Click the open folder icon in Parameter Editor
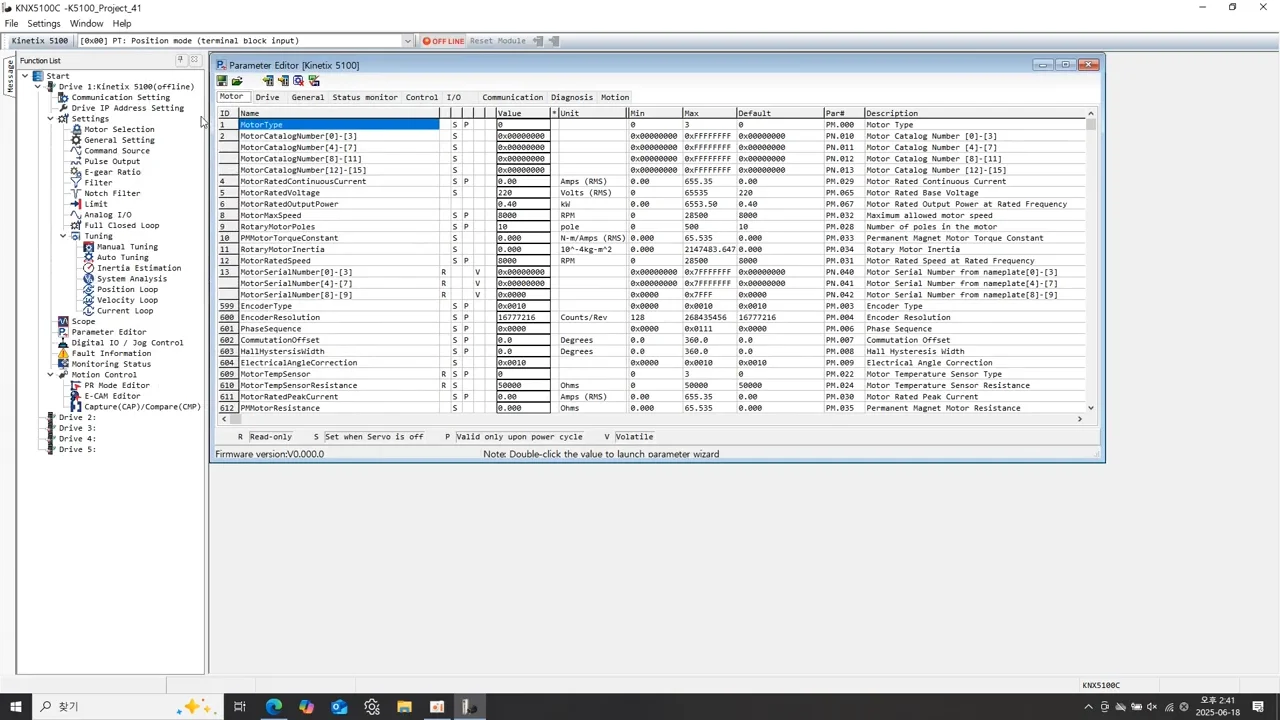The height and width of the screenshot is (720, 1280). [237, 81]
